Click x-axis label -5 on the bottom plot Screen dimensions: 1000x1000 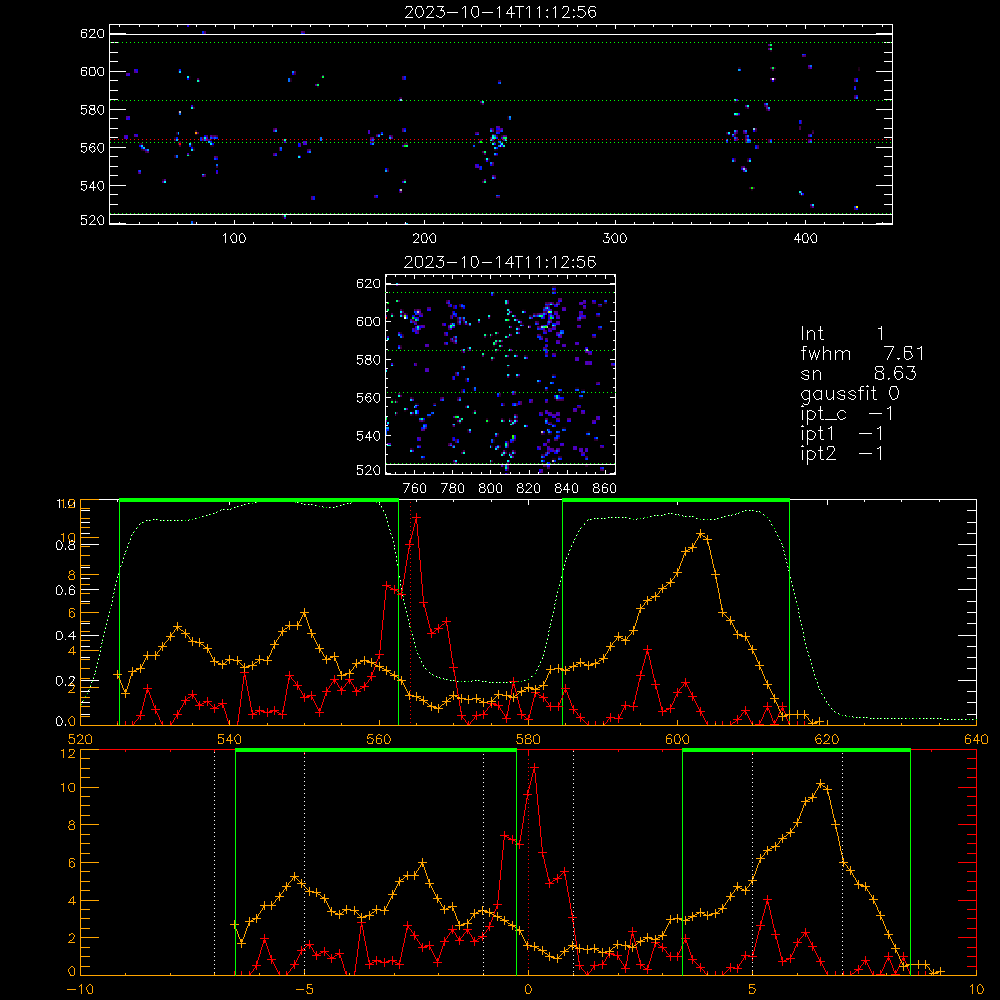(x=305, y=989)
